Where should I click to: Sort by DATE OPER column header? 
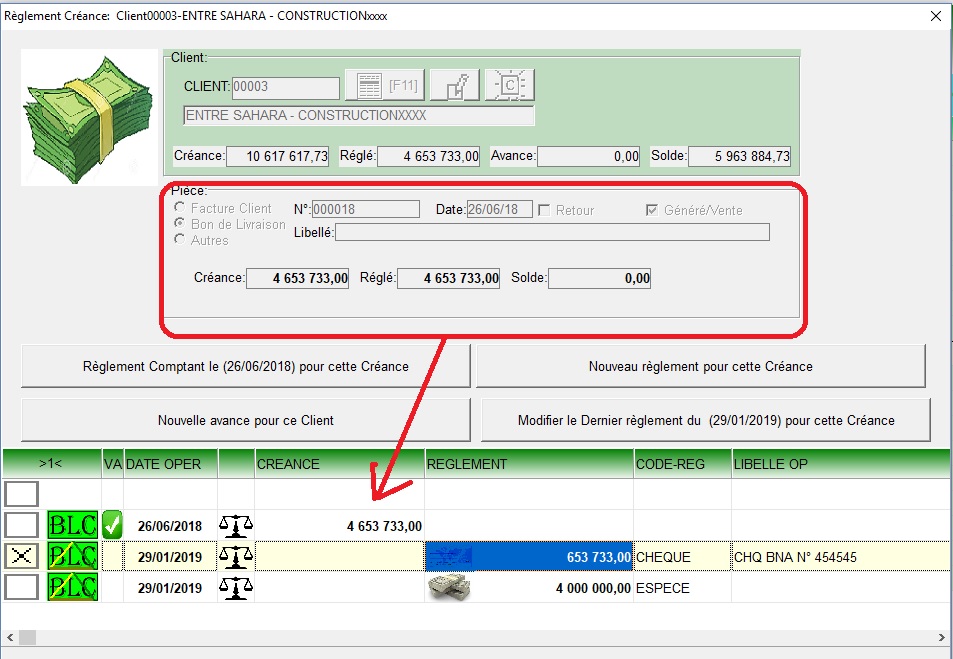point(170,464)
